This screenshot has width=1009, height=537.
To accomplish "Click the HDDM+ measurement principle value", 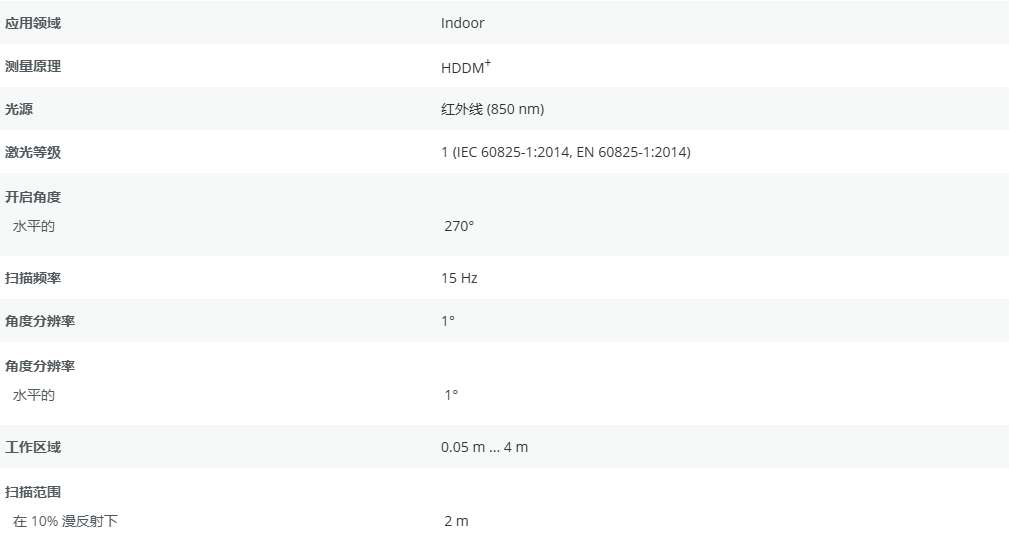I will (x=465, y=67).
